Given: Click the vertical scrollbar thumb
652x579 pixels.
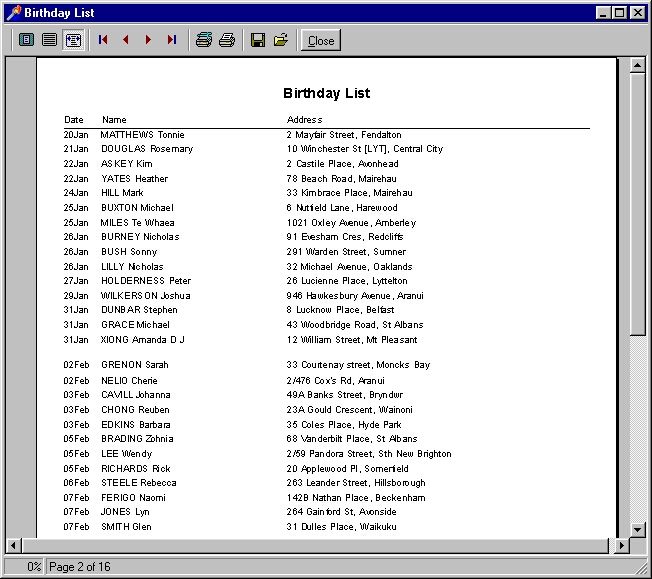Looking at the screenshot, I should pos(637,204).
